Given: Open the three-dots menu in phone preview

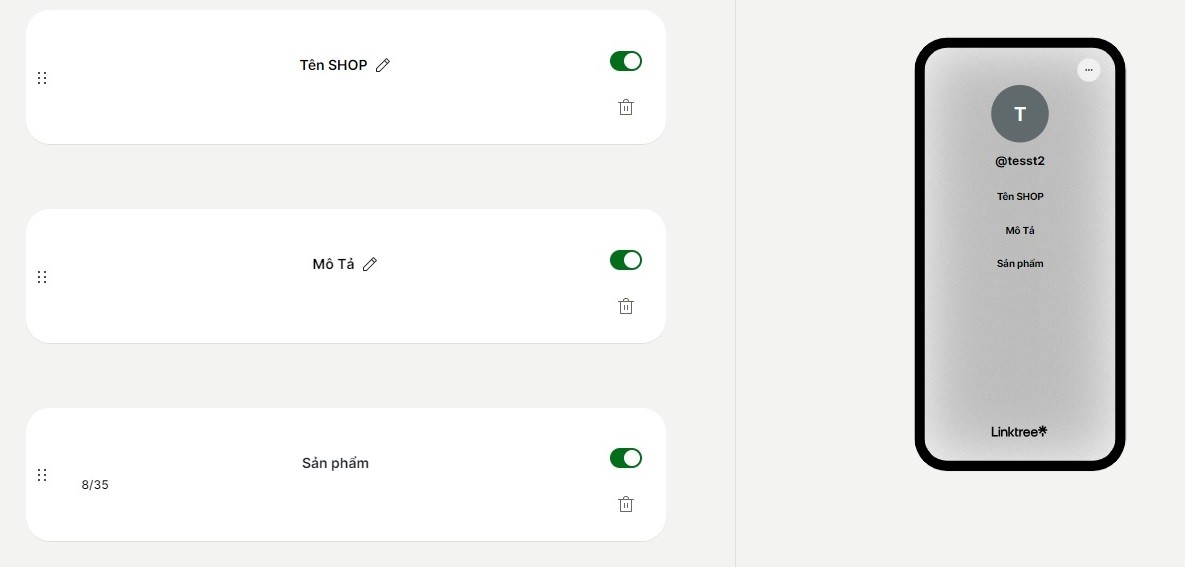Looking at the screenshot, I should point(1088,70).
